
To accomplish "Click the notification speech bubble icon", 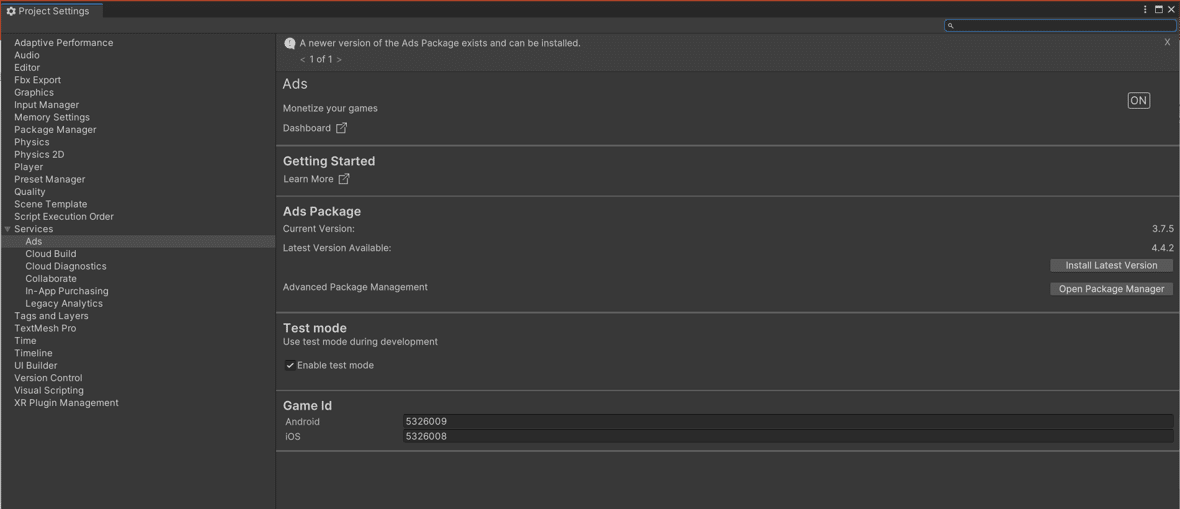I will tap(290, 44).
